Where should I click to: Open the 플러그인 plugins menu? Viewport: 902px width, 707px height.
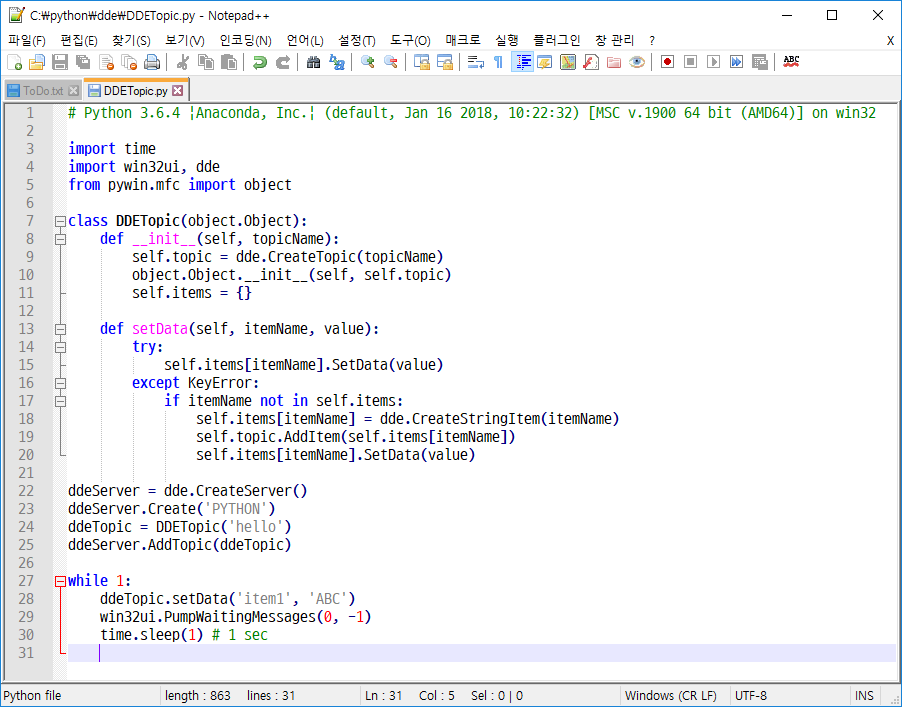click(x=556, y=40)
